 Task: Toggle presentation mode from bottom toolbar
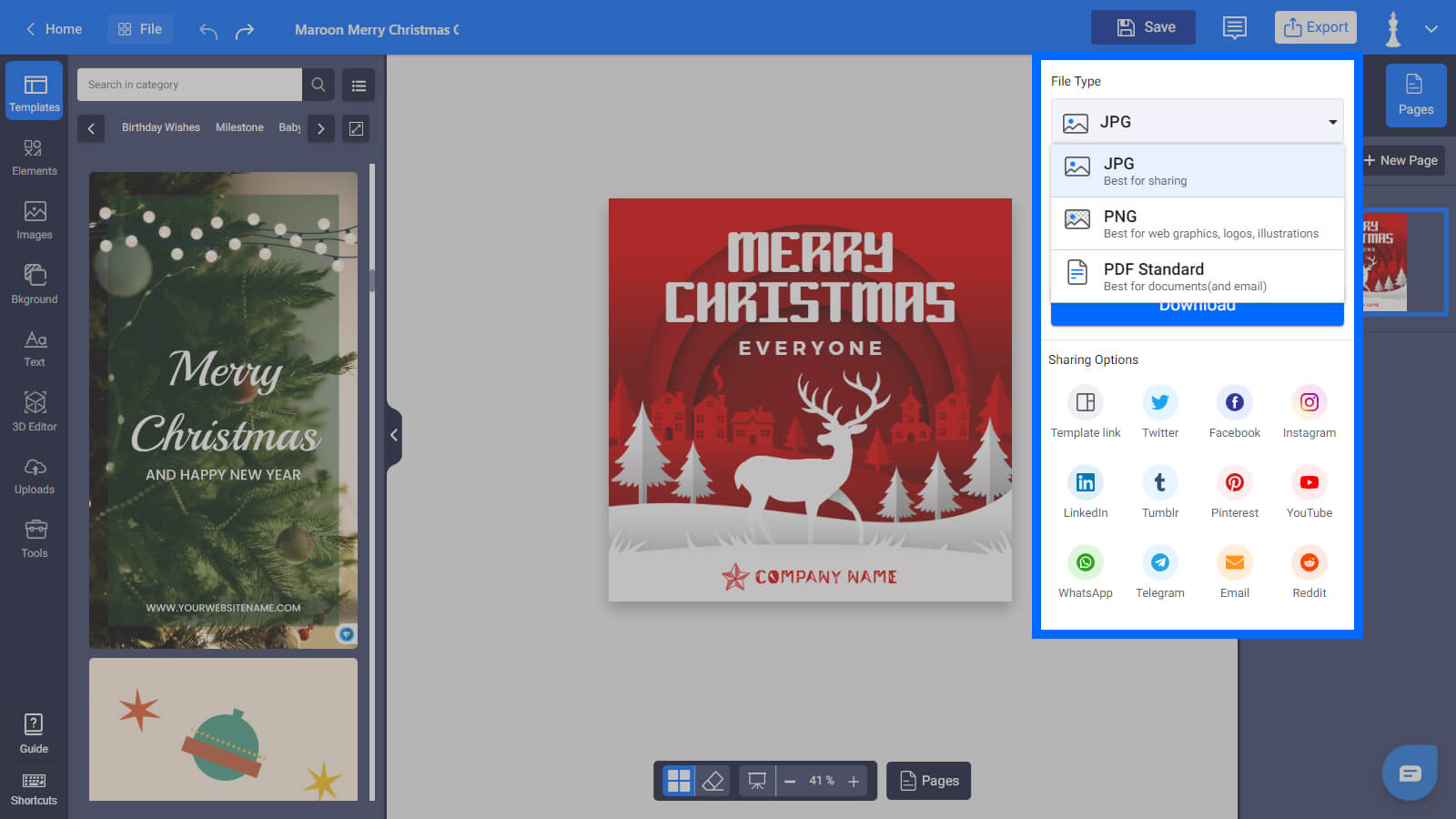pos(756,780)
